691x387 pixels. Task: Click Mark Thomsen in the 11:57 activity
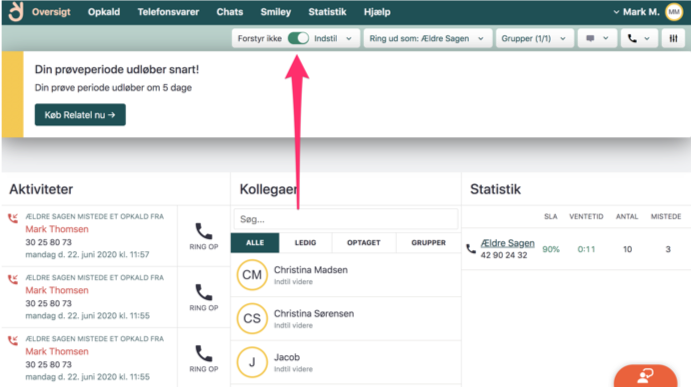pos(57,229)
